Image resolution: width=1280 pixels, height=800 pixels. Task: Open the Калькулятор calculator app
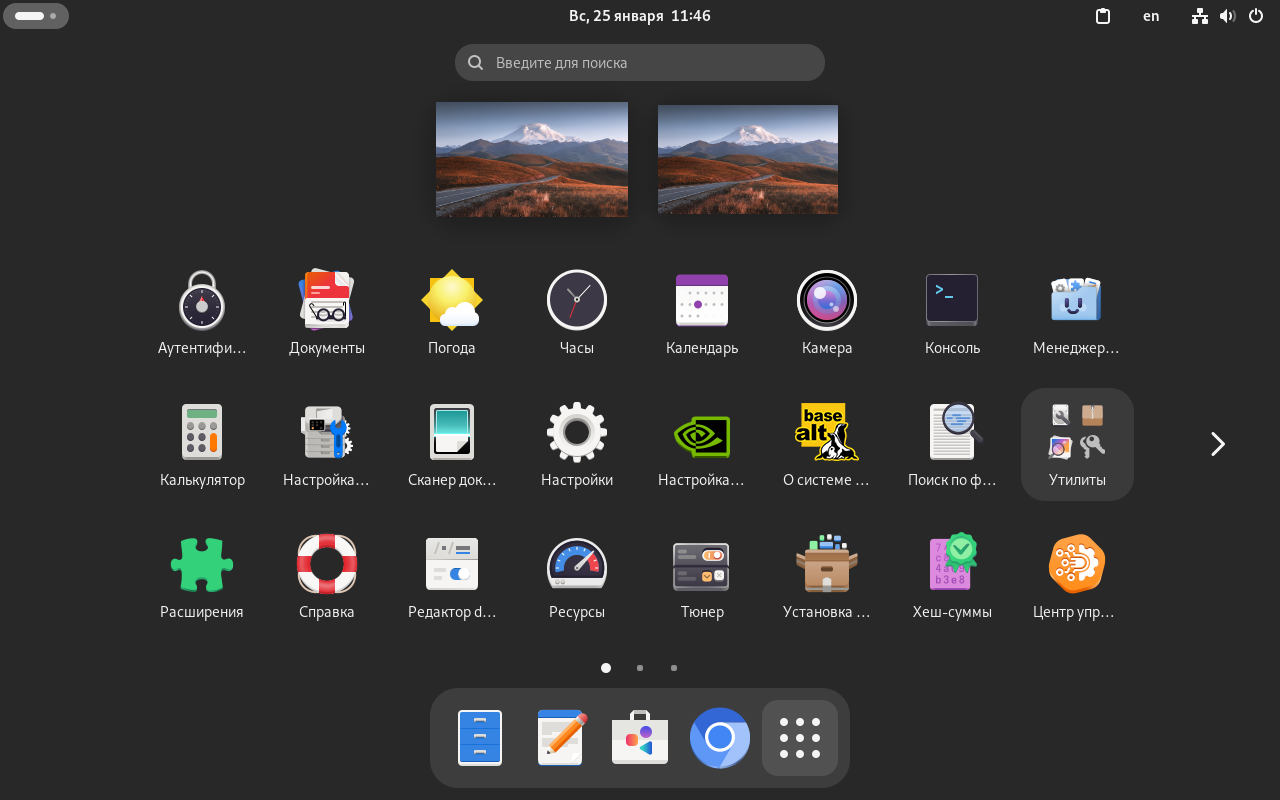pyautogui.click(x=202, y=432)
